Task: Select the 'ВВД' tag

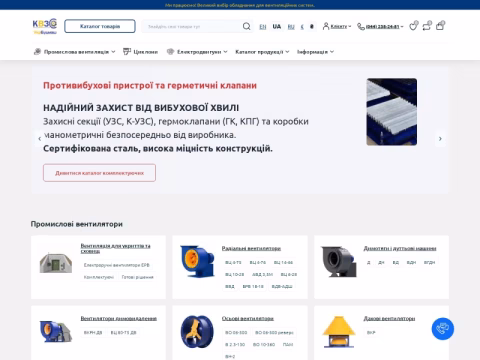Action: [x=230, y=286]
